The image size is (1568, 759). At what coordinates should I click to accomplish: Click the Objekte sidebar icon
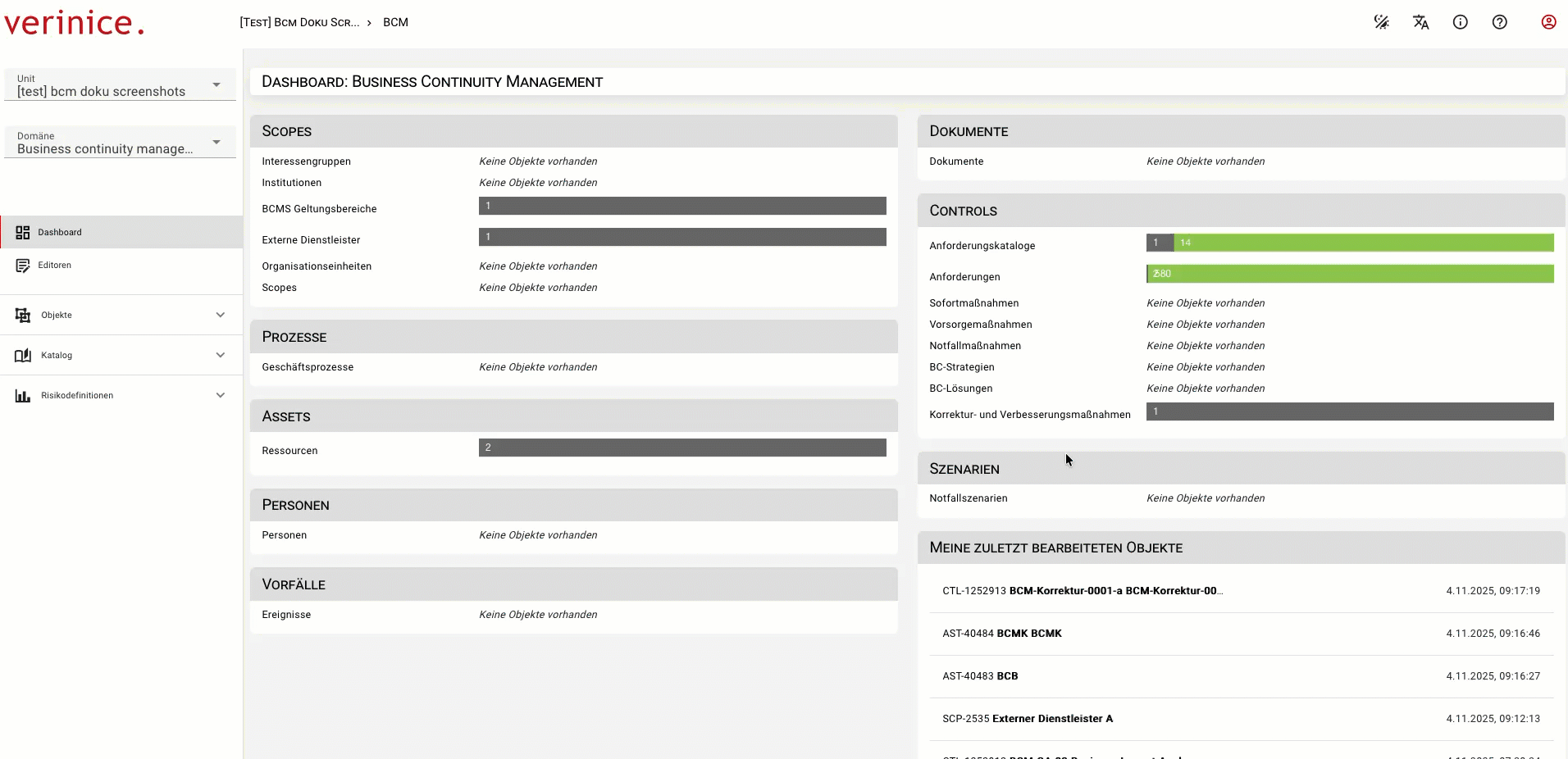pyautogui.click(x=23, y=315)
